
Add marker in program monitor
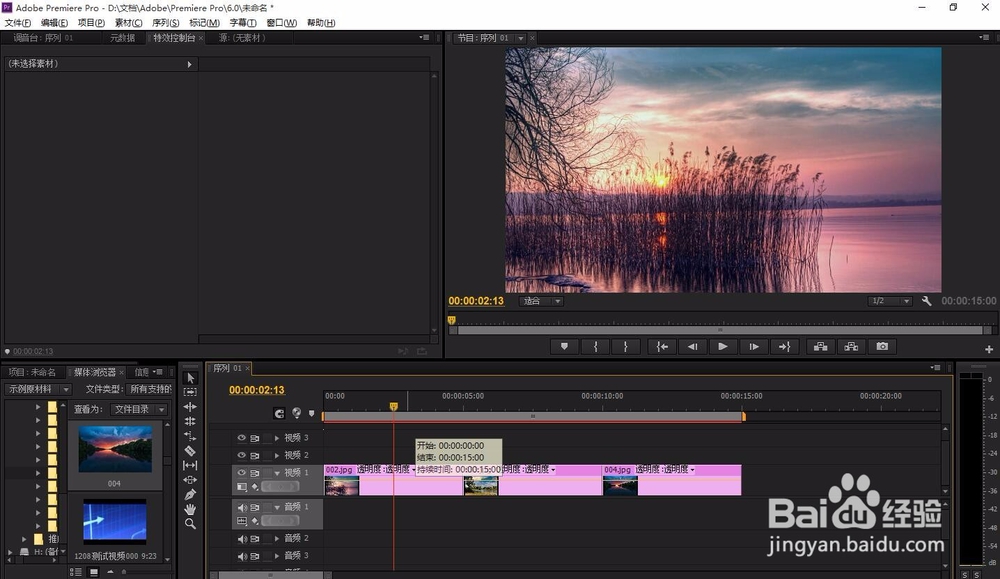pos(564,346)
